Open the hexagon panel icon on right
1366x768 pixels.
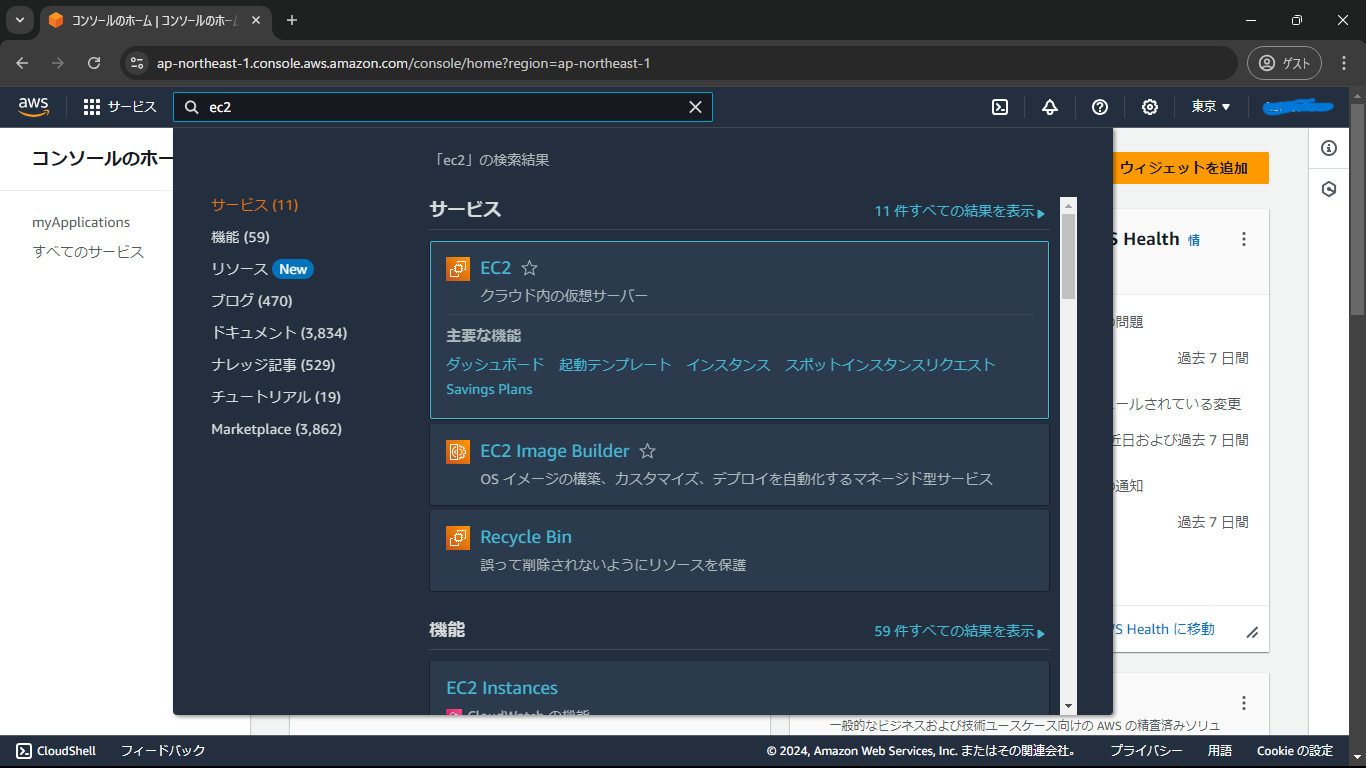click(x=1329, y=189)
